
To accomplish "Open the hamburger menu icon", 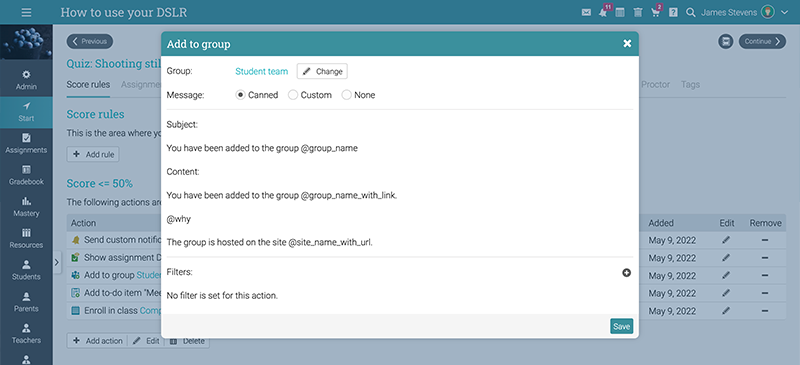I will (x=26, y=12).
